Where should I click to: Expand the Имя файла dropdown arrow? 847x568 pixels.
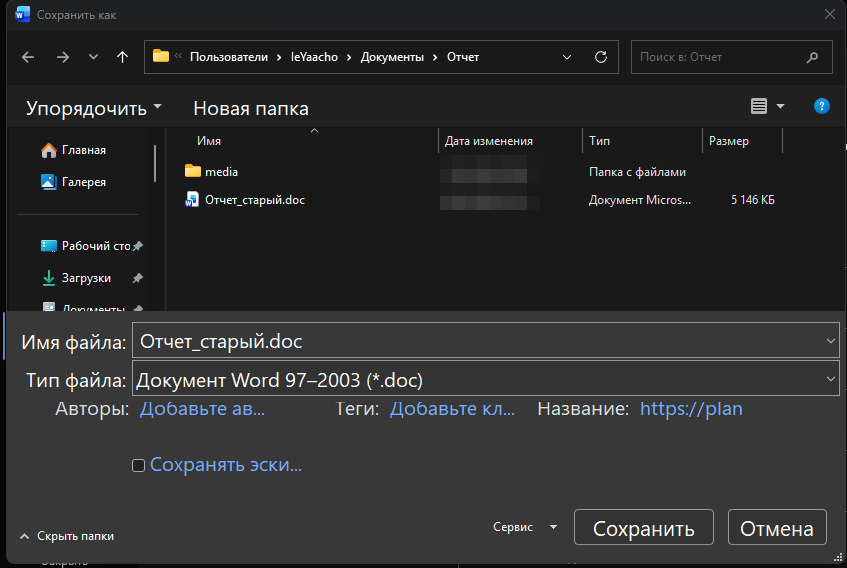pos(831,341)
